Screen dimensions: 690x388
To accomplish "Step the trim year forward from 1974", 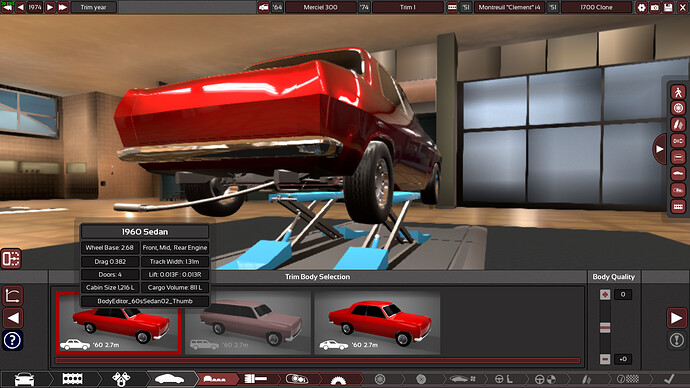I will click(x=50, y=7).
